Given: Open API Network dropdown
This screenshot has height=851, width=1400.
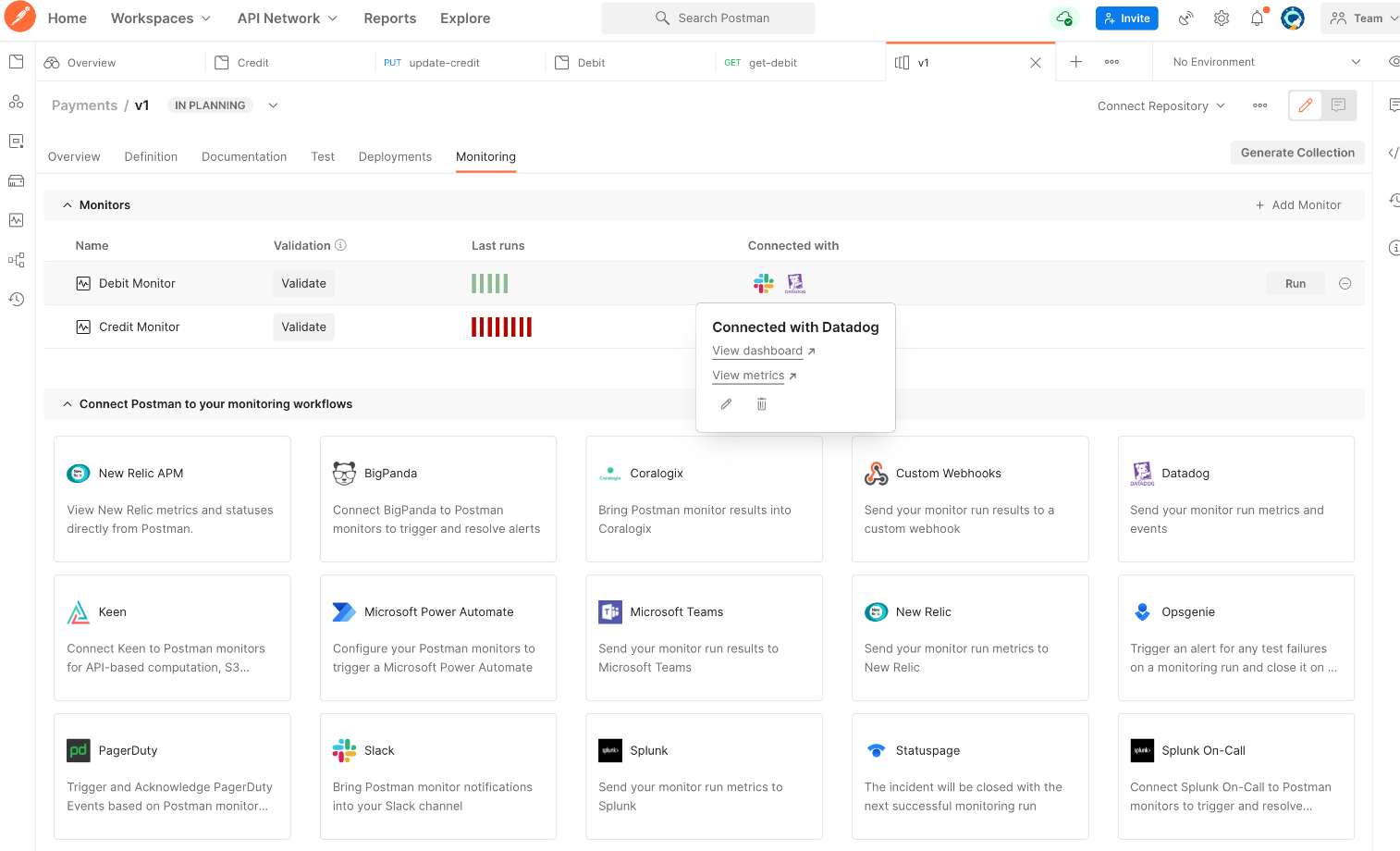Looking at the screenshot, I should [x=288, y=18].
